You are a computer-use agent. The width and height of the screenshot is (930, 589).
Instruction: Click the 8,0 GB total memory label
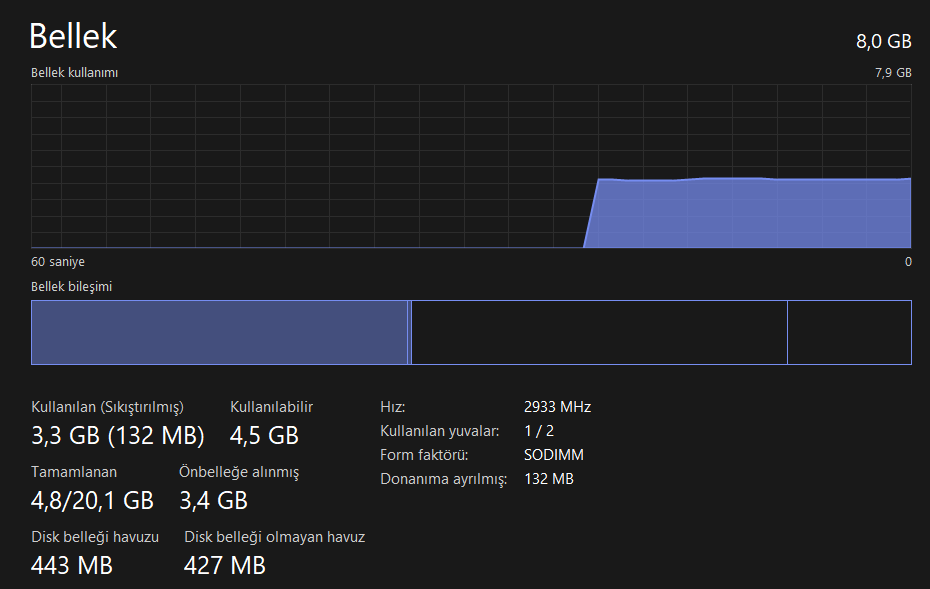883,41
